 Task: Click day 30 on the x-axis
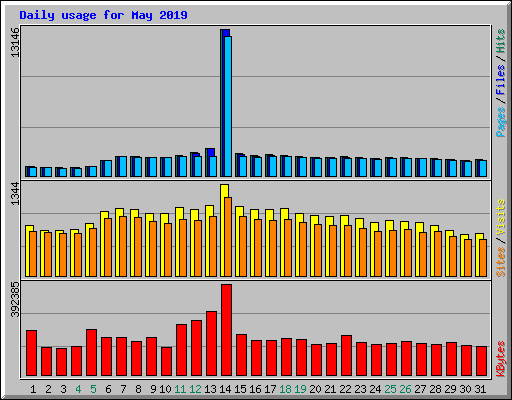(465, 389)
